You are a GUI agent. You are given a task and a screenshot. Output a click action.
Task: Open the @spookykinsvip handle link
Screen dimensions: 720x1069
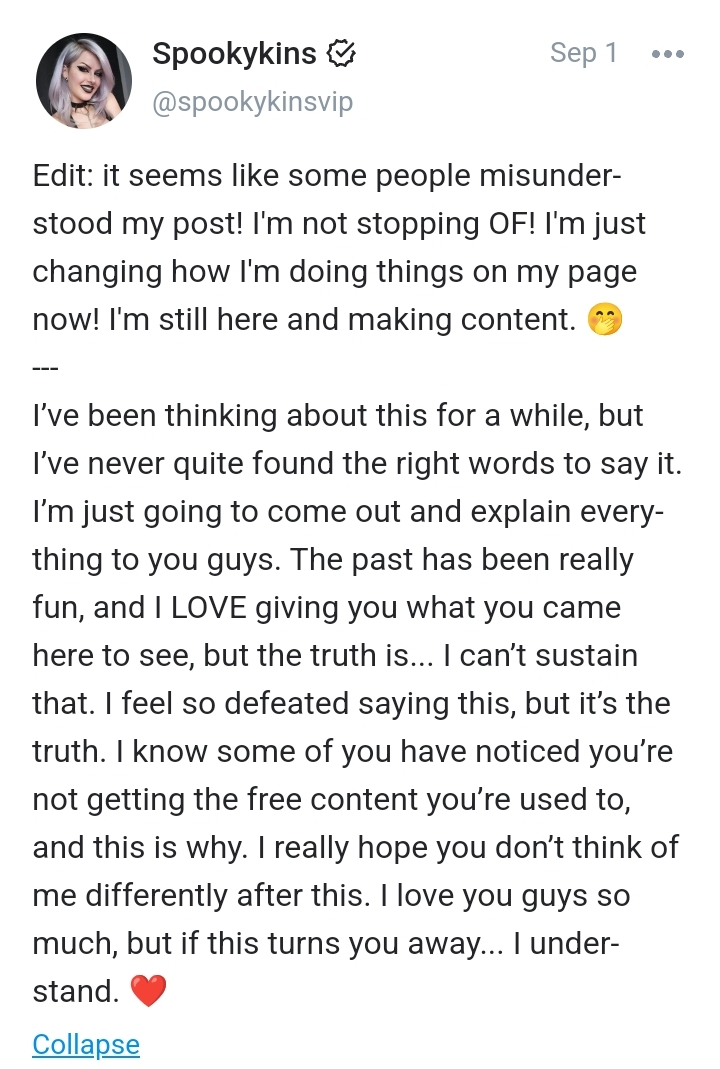pyautogui.click(x=252, y=102)
